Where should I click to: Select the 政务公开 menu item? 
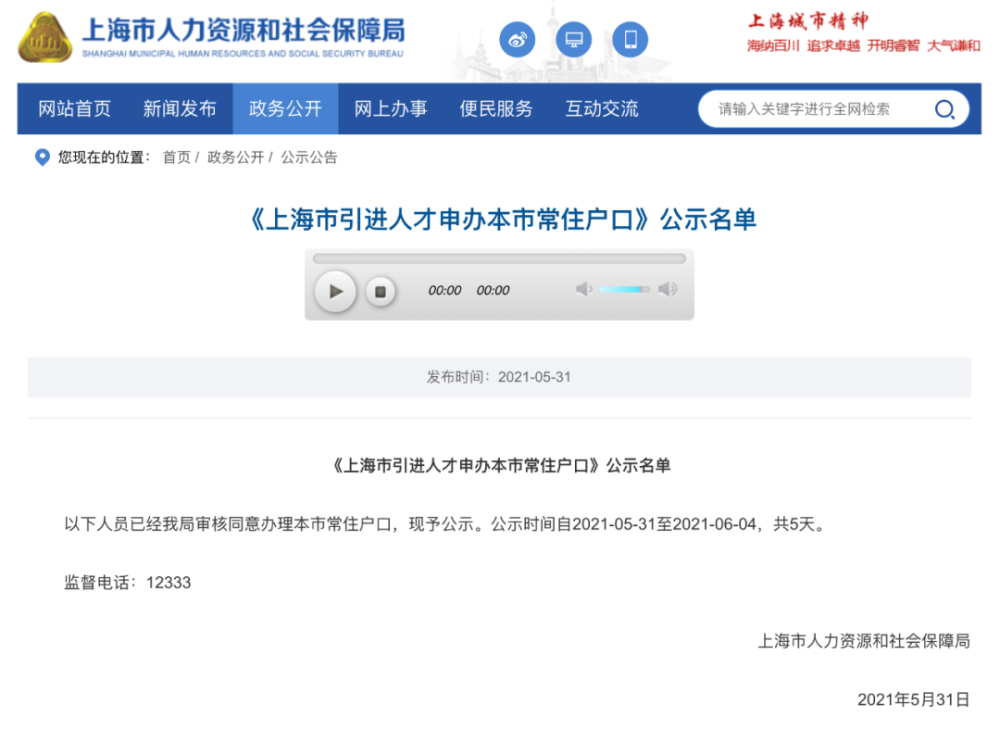[285, 108]
